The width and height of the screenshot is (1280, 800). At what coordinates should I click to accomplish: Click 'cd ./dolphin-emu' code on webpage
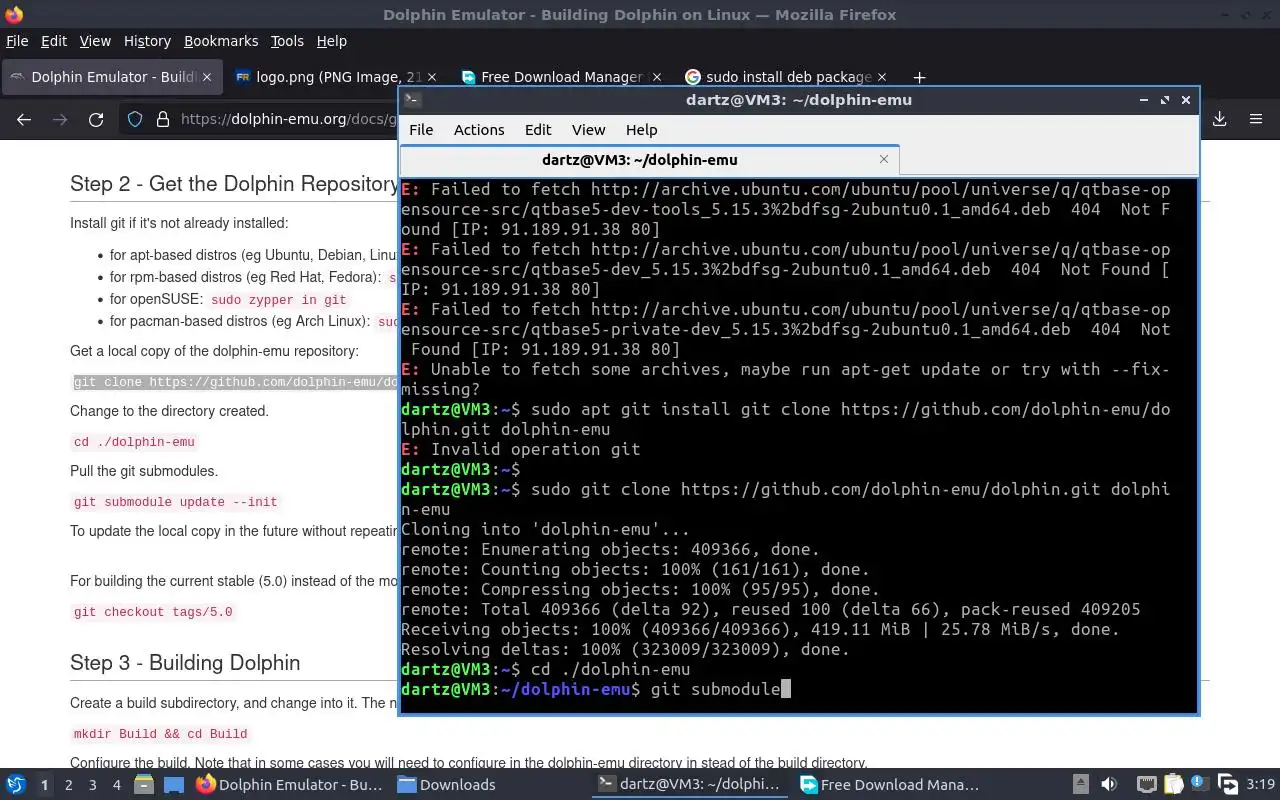135,442
